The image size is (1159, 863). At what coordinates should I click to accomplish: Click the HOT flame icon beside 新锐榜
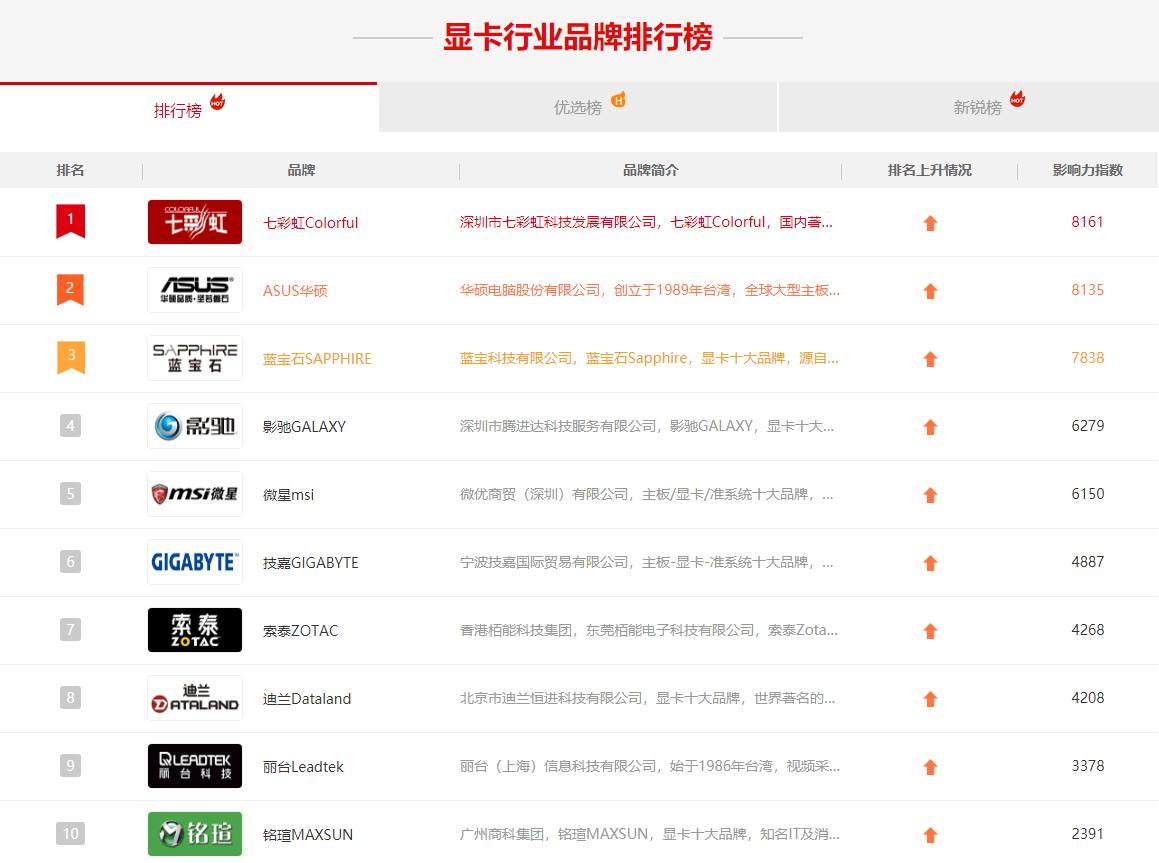pos(1016,101)
